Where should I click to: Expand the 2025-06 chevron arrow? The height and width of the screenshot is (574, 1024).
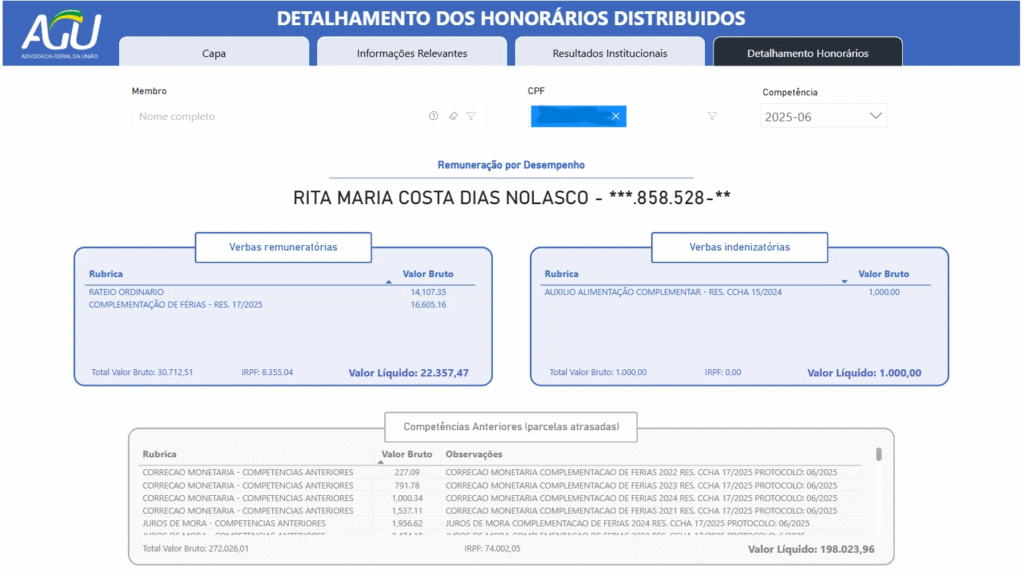pos(876,116)
